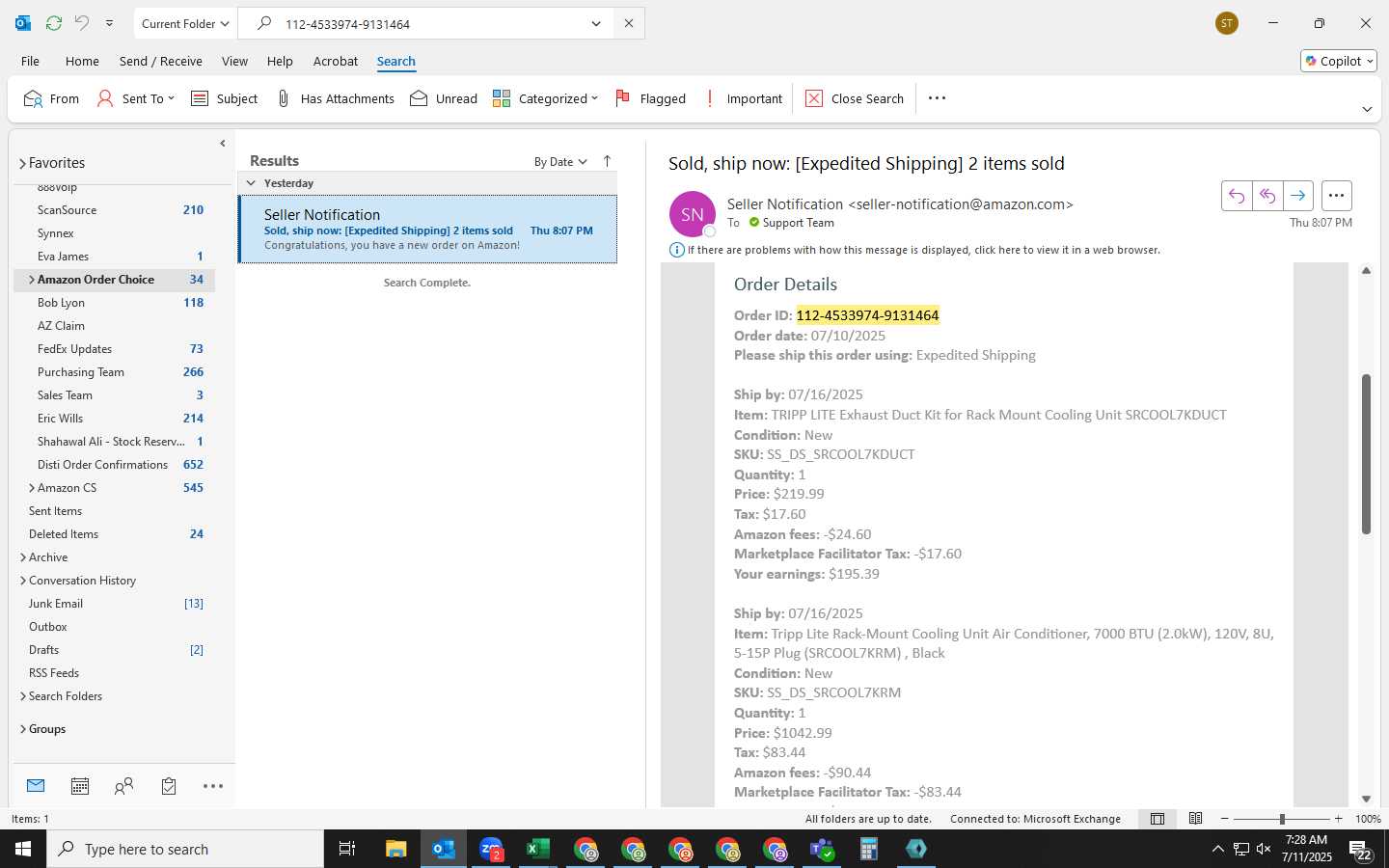
Task: Open the Acrobat tab
Action: pyautogui.click(x=336, y=61)
